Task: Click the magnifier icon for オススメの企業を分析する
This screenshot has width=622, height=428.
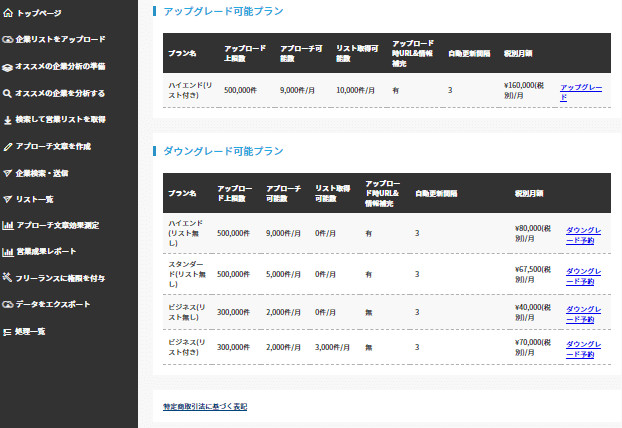Action: tap(7, 94)
